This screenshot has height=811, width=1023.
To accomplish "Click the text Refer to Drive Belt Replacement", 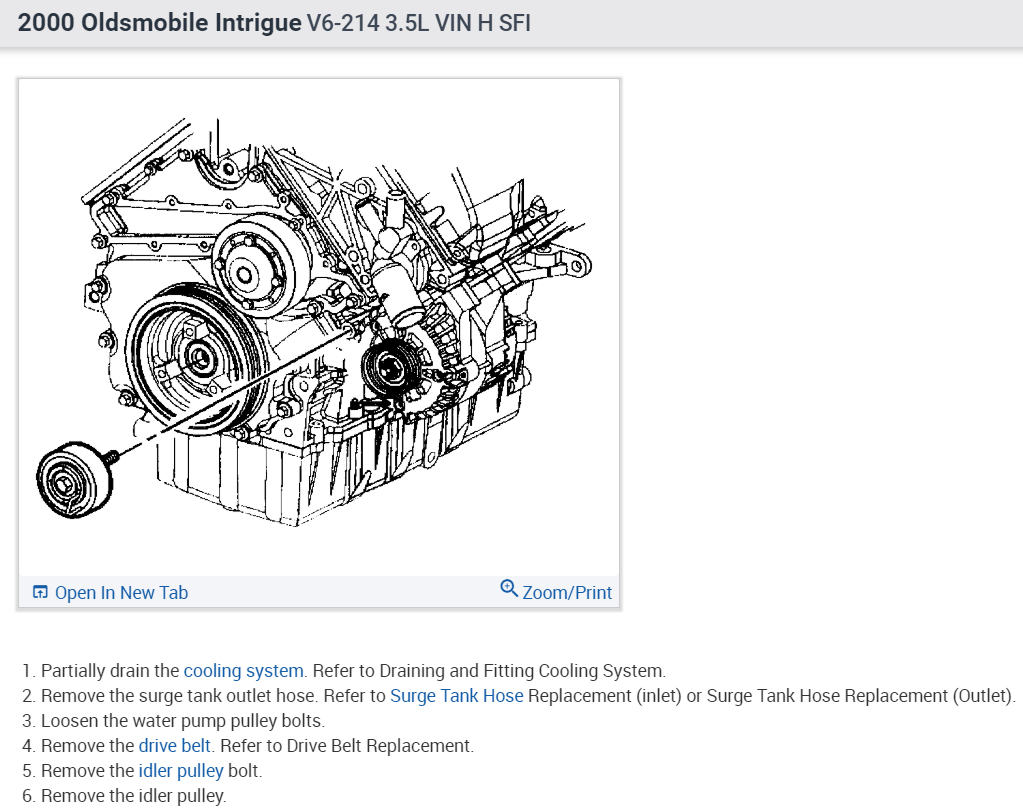I will tap(347, 746).
